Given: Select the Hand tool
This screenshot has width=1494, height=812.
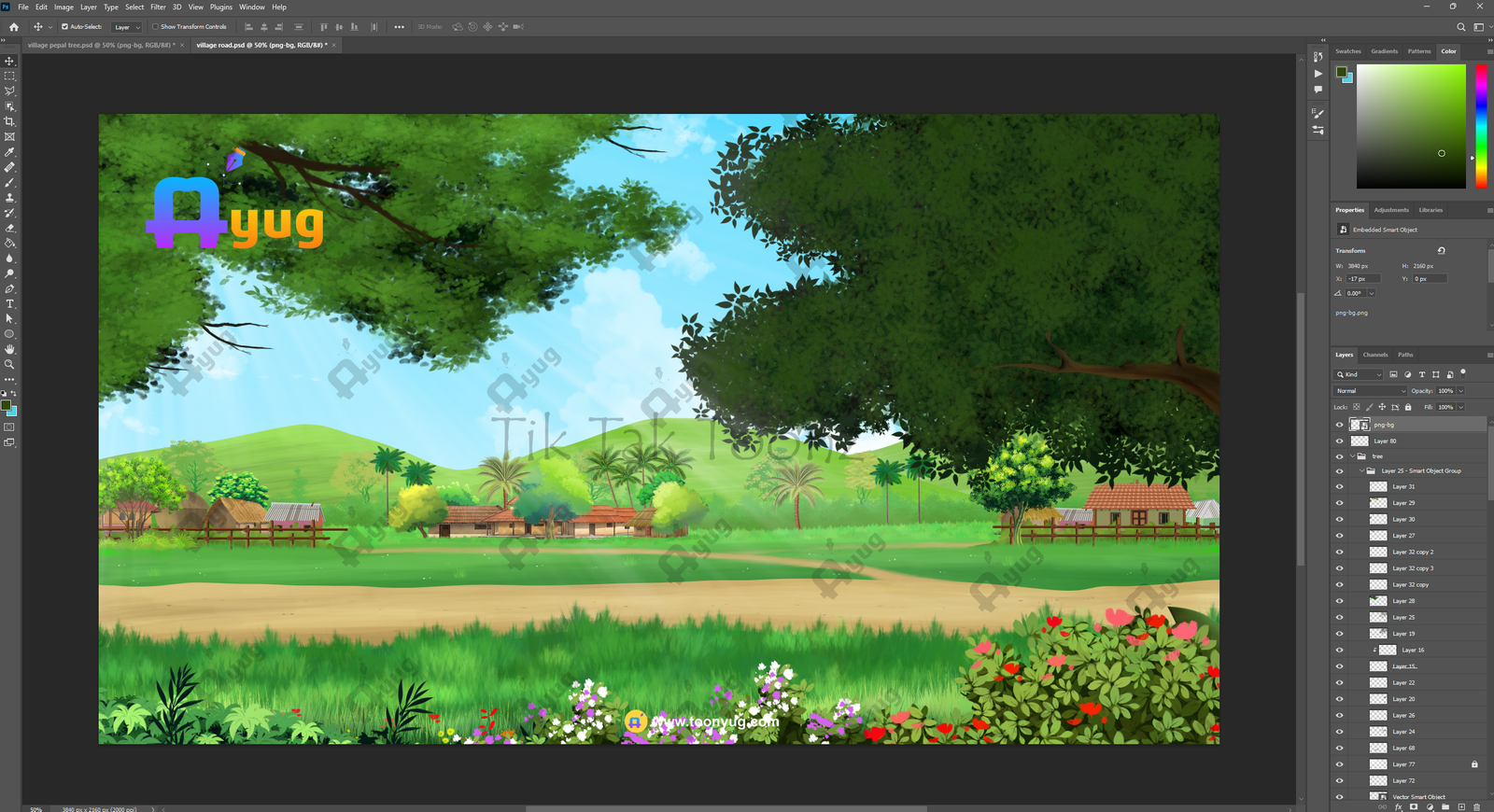Looking at the screenshot, I should (x=9, y=349).
